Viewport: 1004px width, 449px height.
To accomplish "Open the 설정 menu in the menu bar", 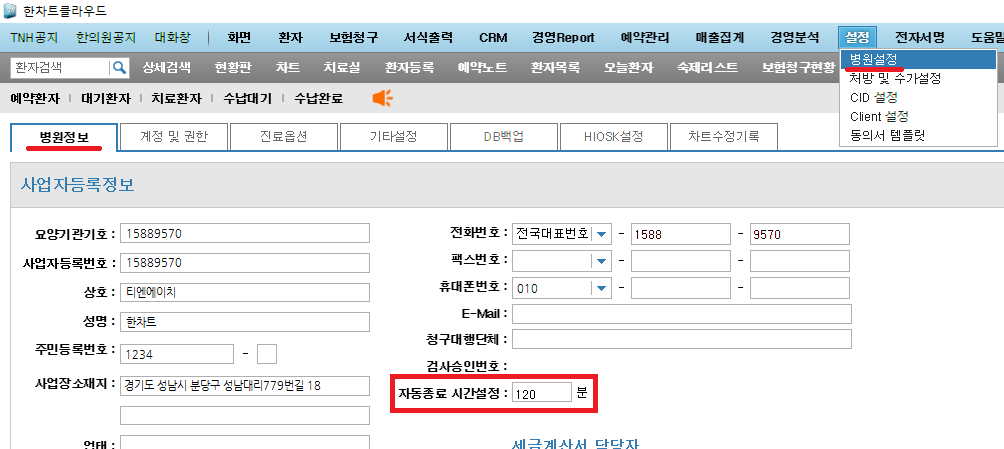I will point(857,38).
